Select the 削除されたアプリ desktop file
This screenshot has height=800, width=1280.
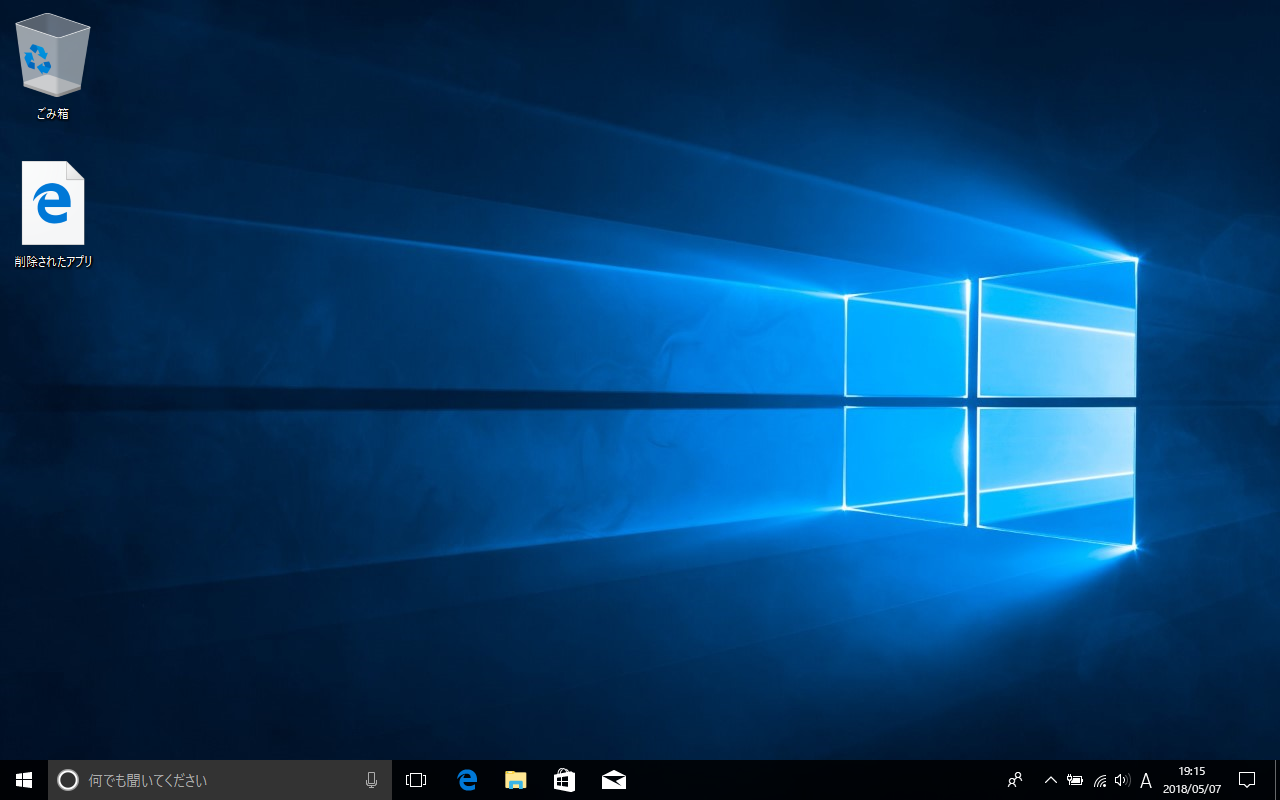[53, 205]
